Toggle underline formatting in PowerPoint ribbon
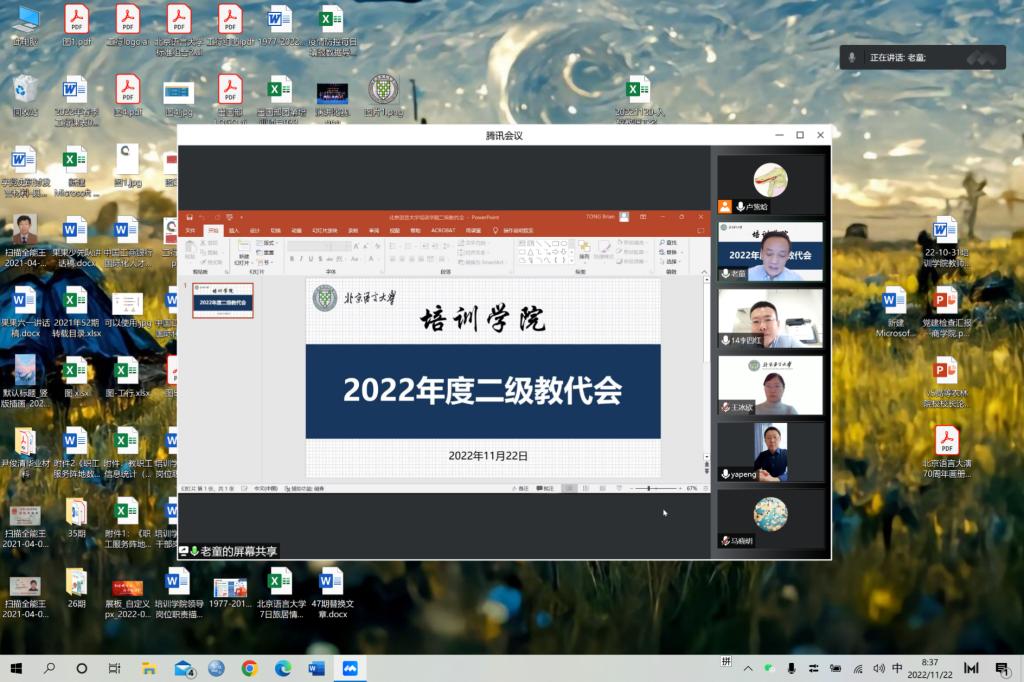Image resolution: width=1024 pixels, height=682 pixels. [311, 259]
